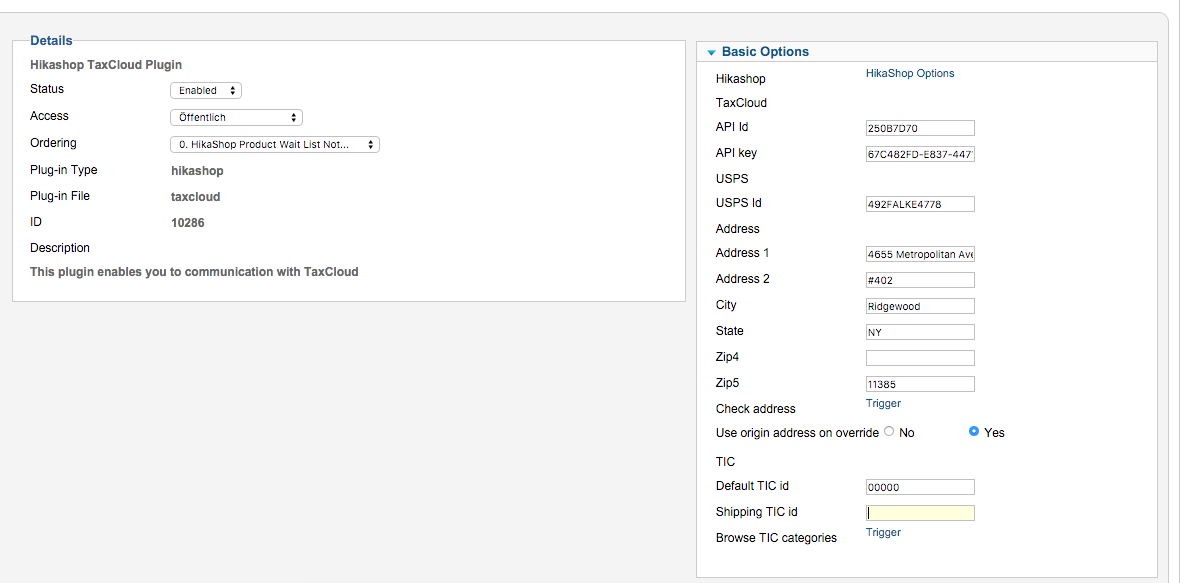Collapse the Basic Options panel arrow
1183x583 pixels.
pyautogui.click(x=711, y=53)
